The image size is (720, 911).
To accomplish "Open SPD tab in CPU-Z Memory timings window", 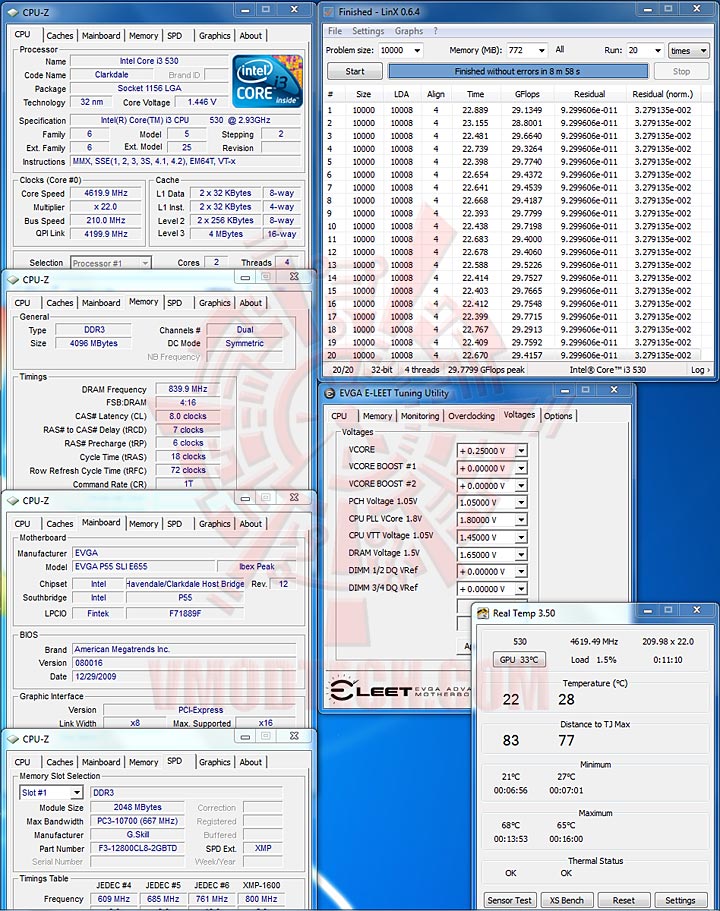I will (x=174, y=303).
